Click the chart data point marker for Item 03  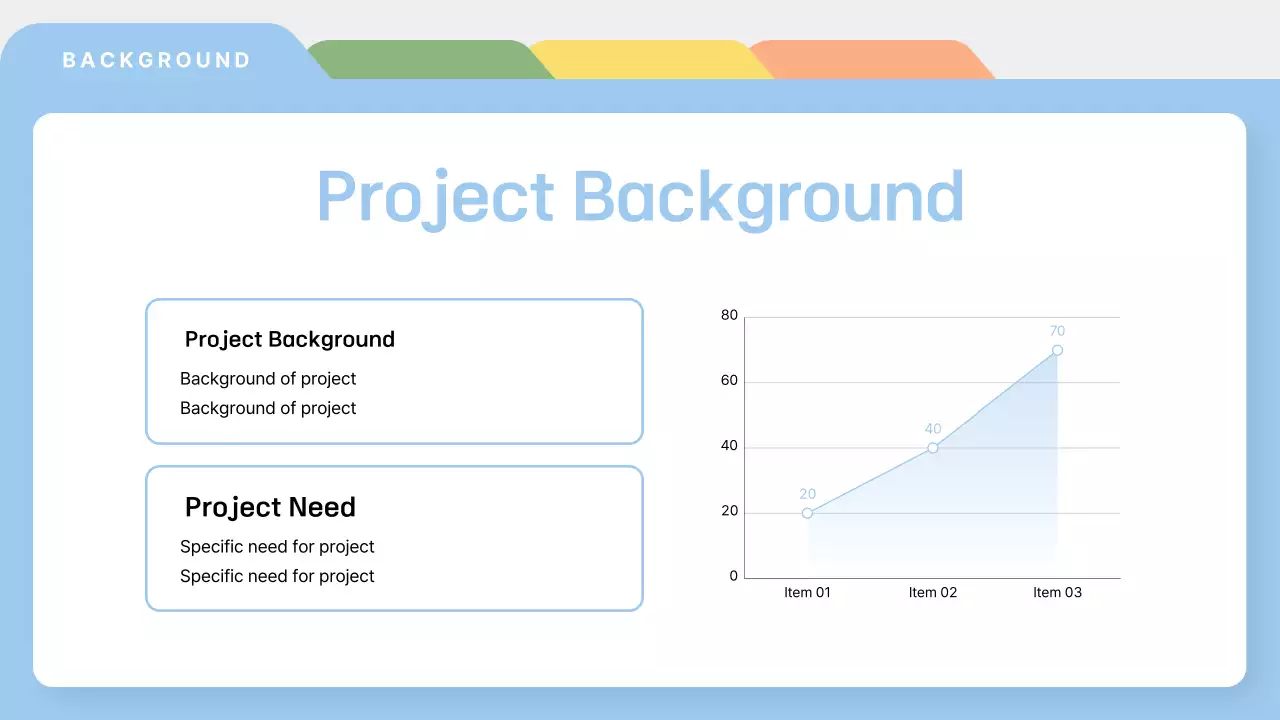(1057, 350)
